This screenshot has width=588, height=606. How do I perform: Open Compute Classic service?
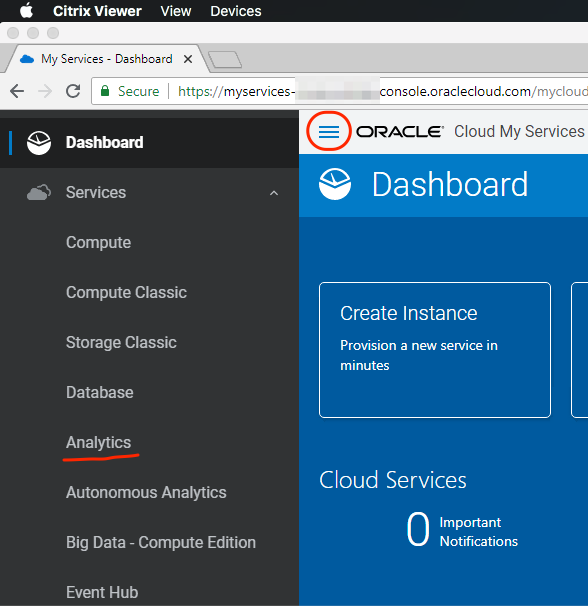[126, 292]
